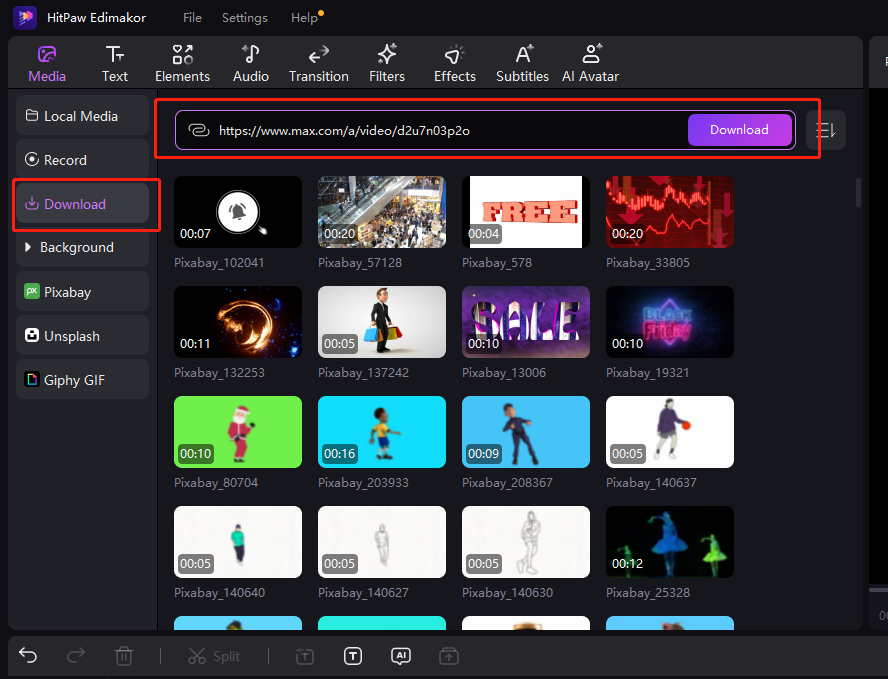This screenshot has height=679, width=888.
Task: Switch to the Effects panel
Action: pos(455,63)
